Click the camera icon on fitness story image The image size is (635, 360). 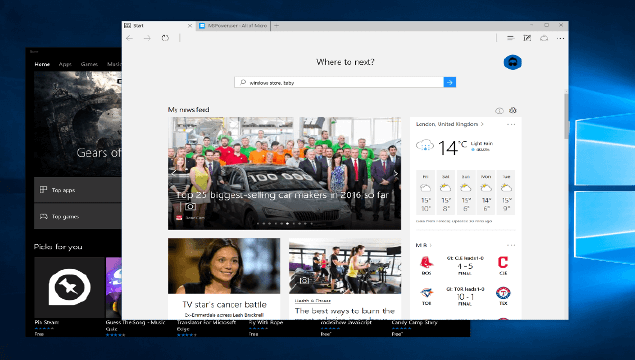coord(304,280)
